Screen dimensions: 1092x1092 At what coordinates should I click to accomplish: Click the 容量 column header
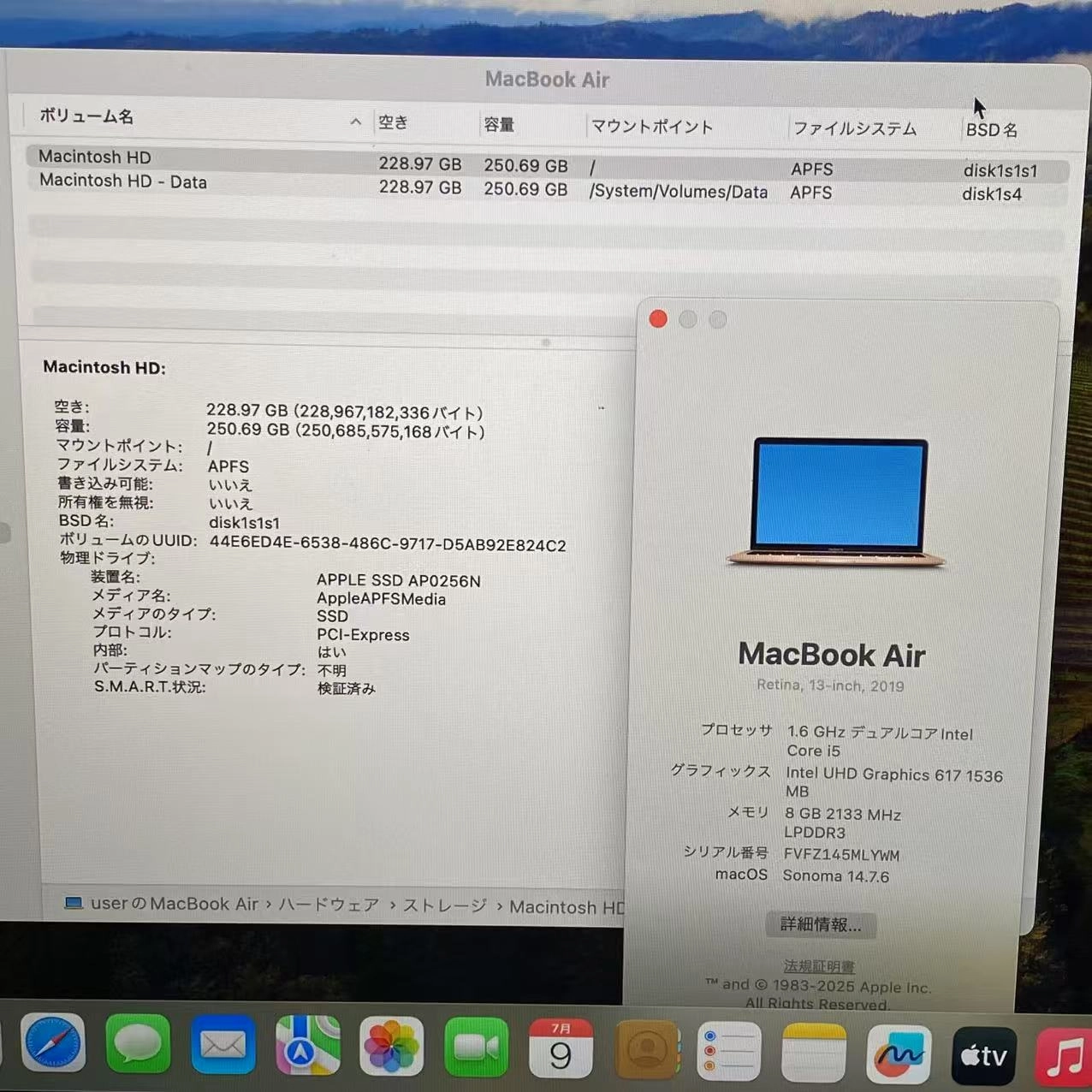(499, 125)
